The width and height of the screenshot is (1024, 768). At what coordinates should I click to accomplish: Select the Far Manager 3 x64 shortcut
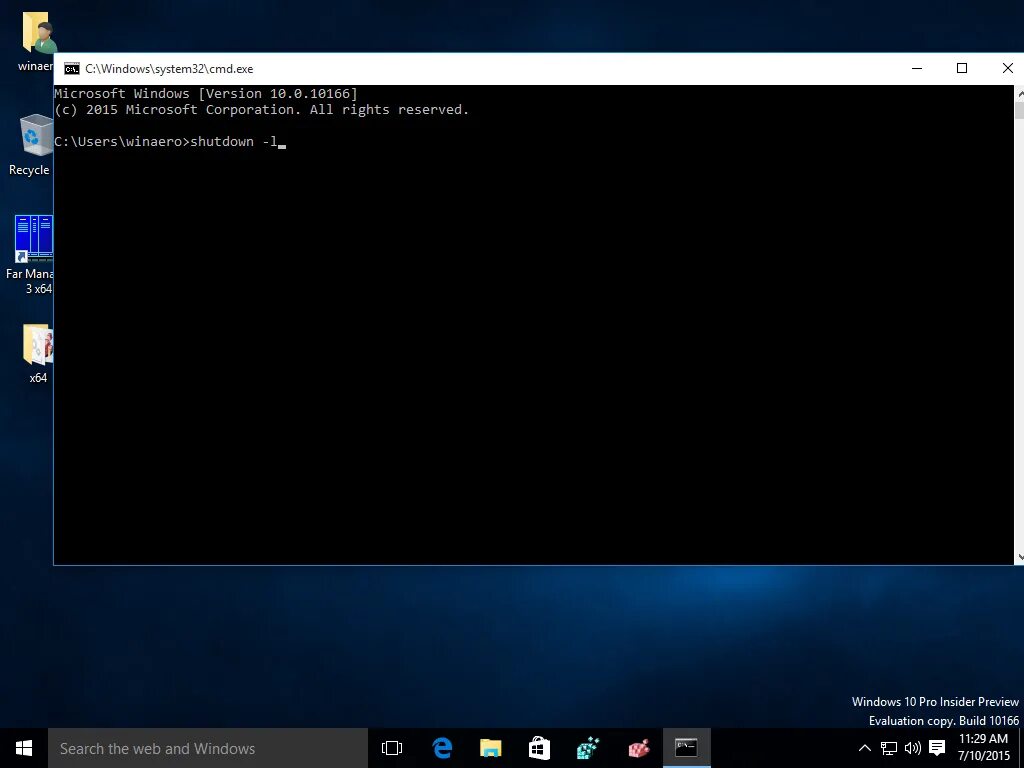pyautogui.click(x=29, y=255)
